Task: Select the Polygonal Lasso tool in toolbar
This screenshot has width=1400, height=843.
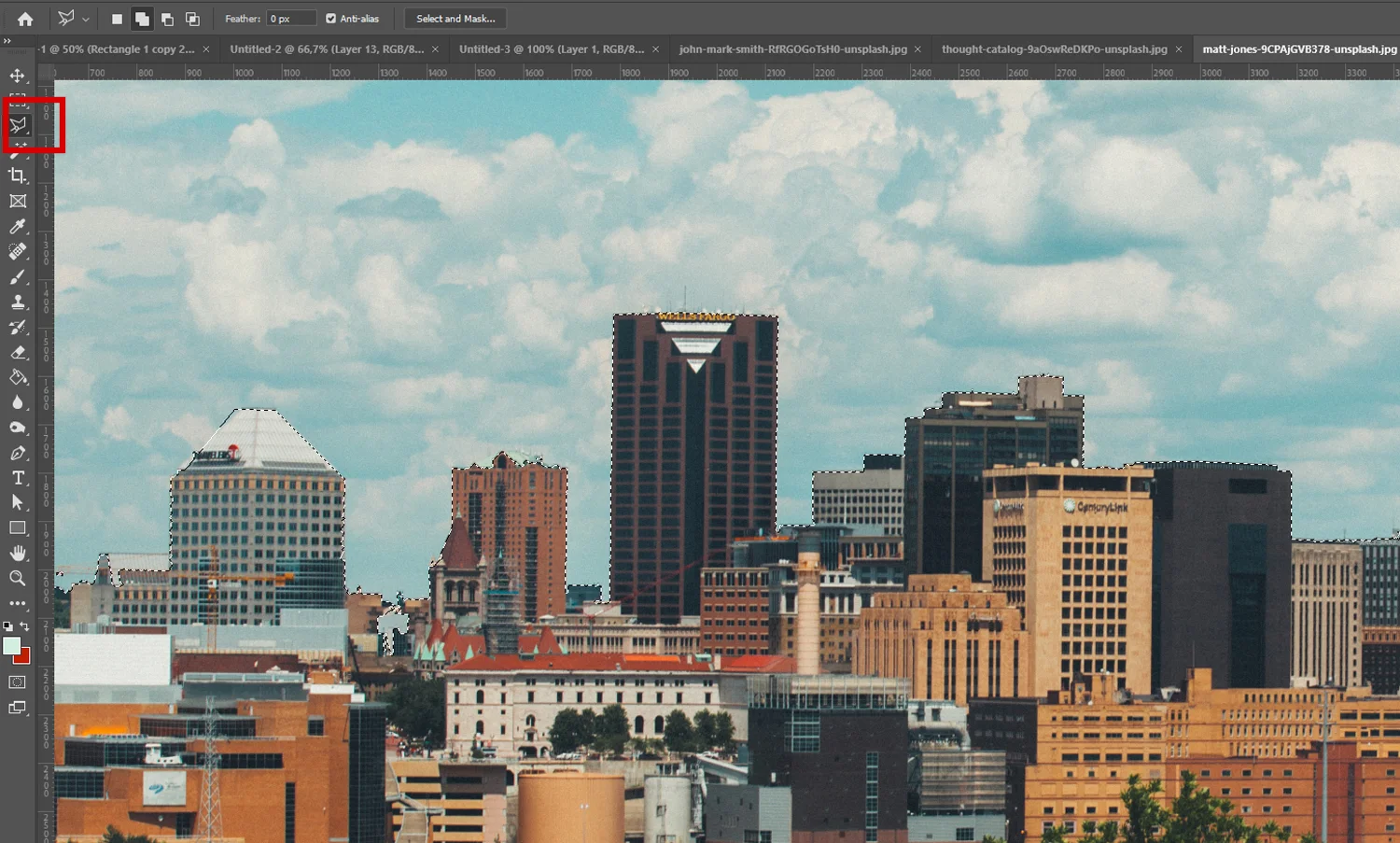Action: tap(18, 125)
